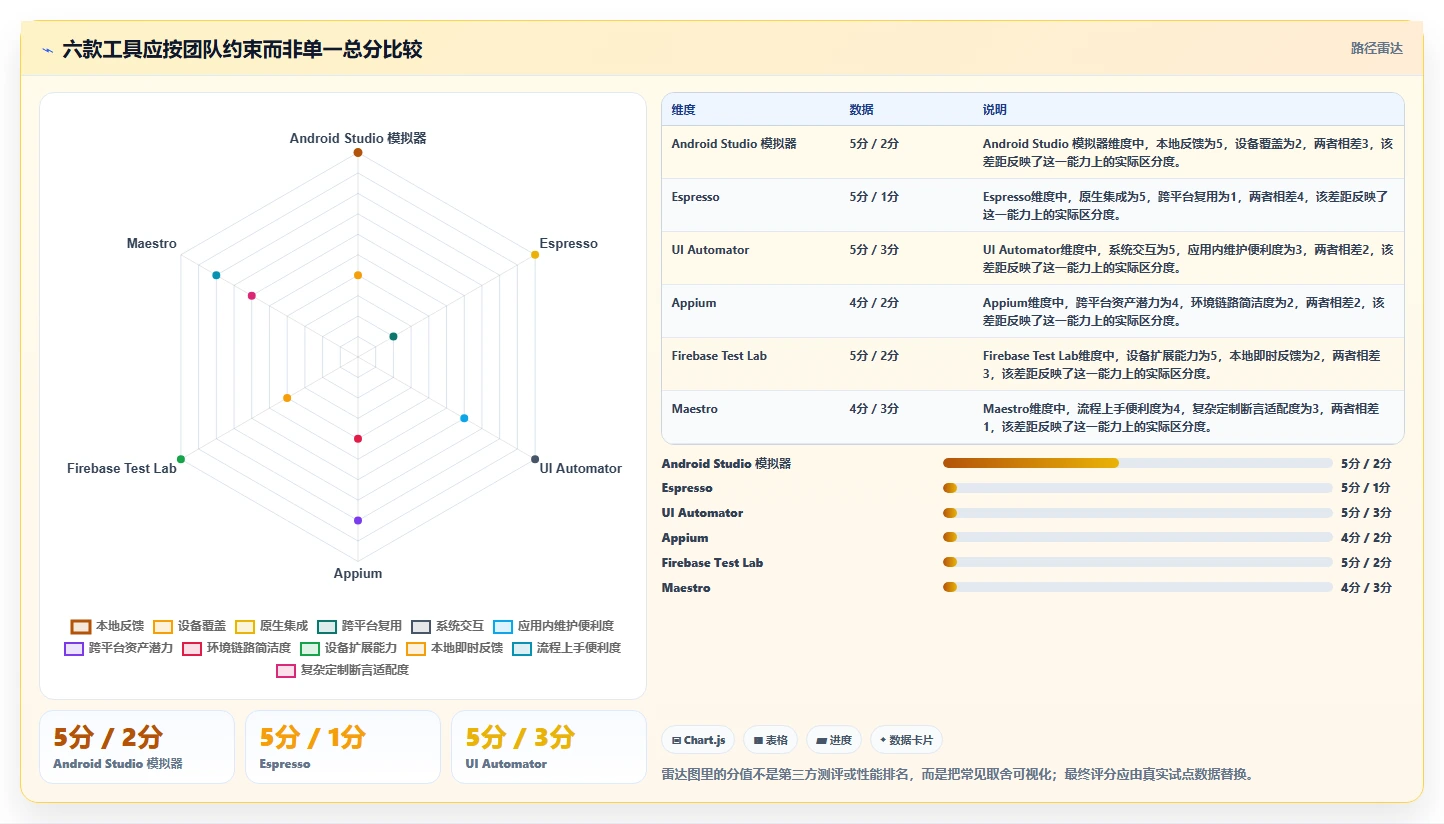
Task: Toggle the 跨平台复用 legend item
Action: [x=359, y=626]
